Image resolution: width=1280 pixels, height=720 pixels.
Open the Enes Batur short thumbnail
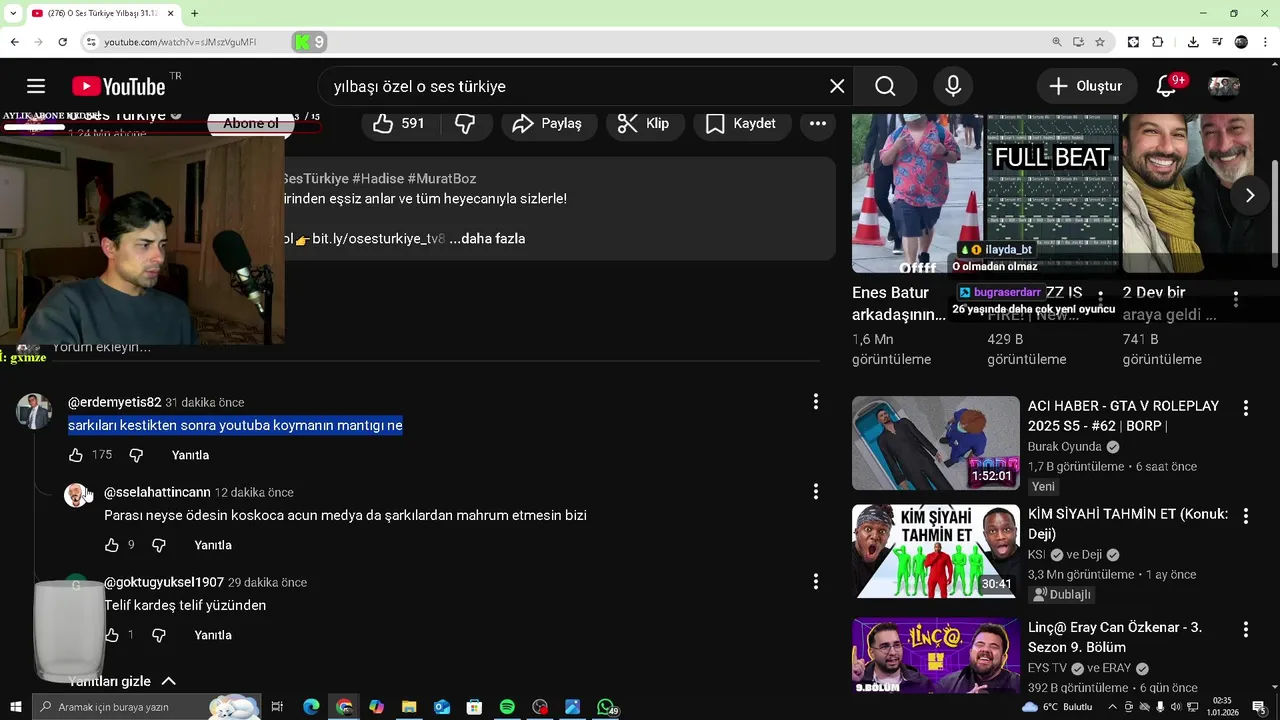(x=917, y=193)
